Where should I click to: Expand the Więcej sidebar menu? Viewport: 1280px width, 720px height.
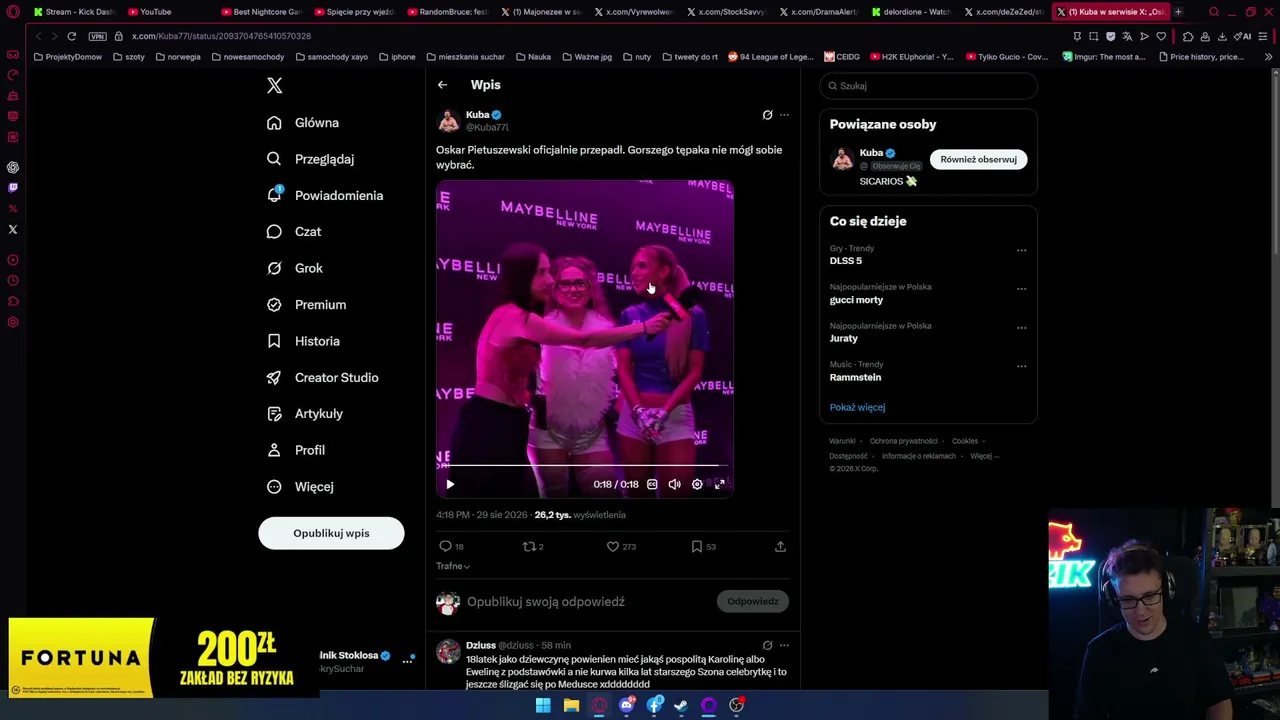pos(299,487)
